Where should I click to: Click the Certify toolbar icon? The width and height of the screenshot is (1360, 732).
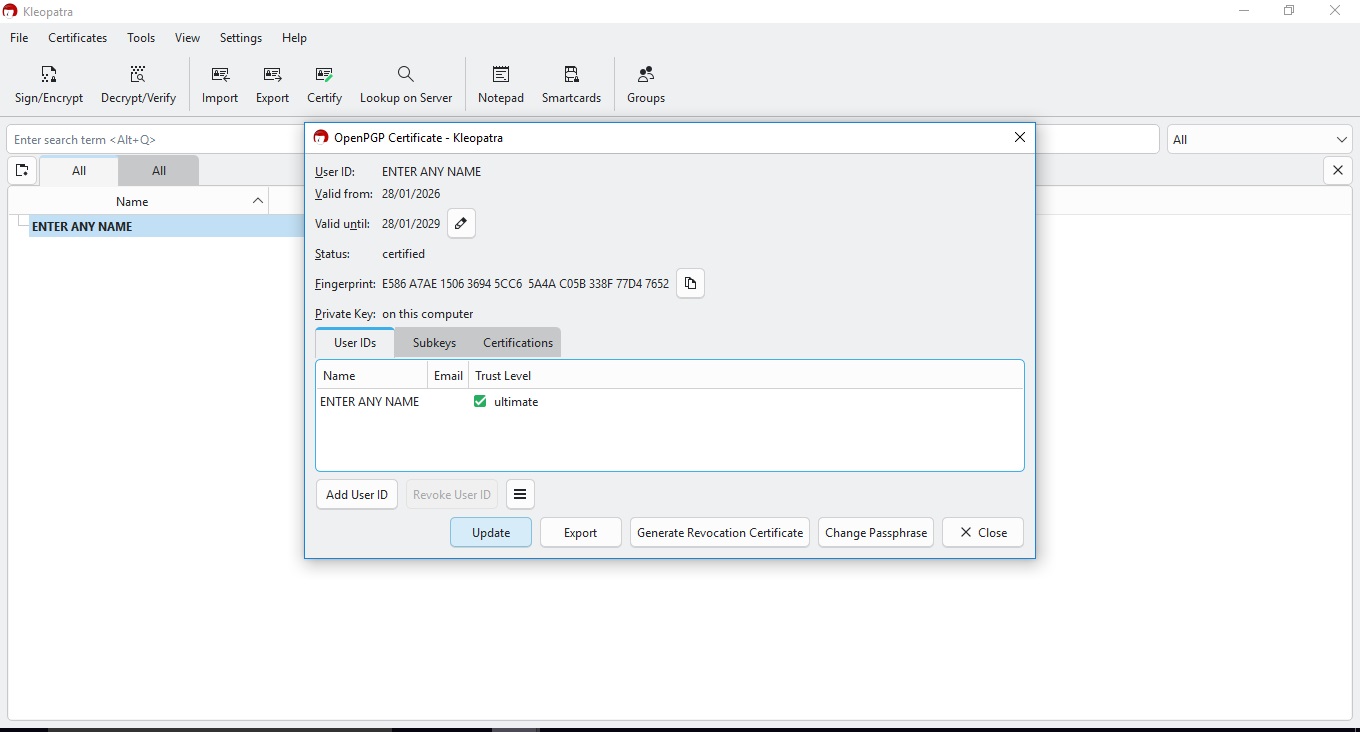[x=324, y=85]
